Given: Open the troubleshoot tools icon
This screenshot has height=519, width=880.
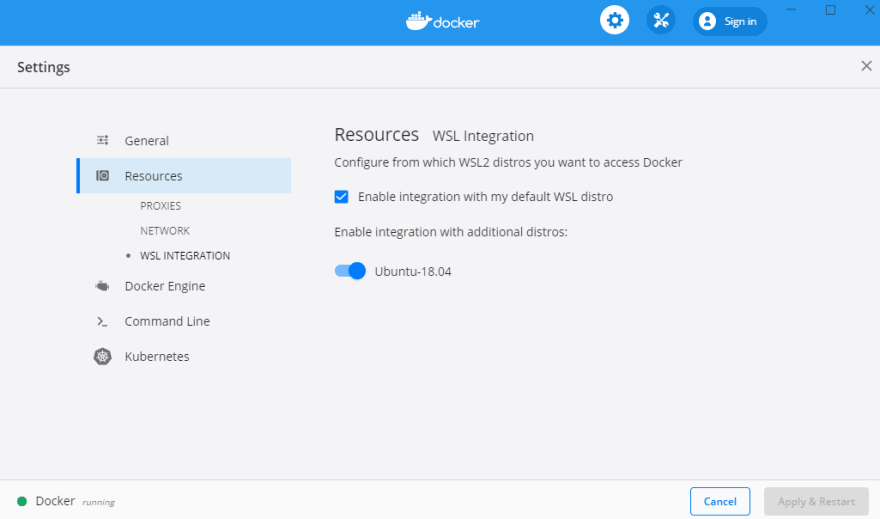Looking at the screenshot, I should point(661,21).
